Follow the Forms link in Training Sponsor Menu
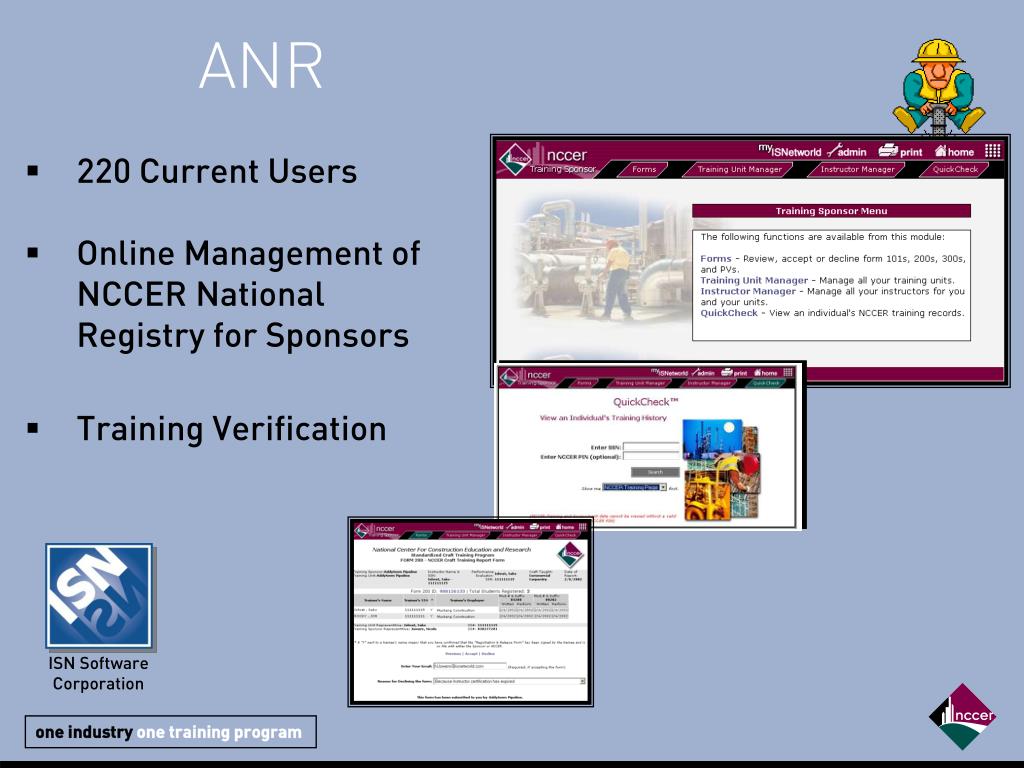 click(x=716, y=259)
